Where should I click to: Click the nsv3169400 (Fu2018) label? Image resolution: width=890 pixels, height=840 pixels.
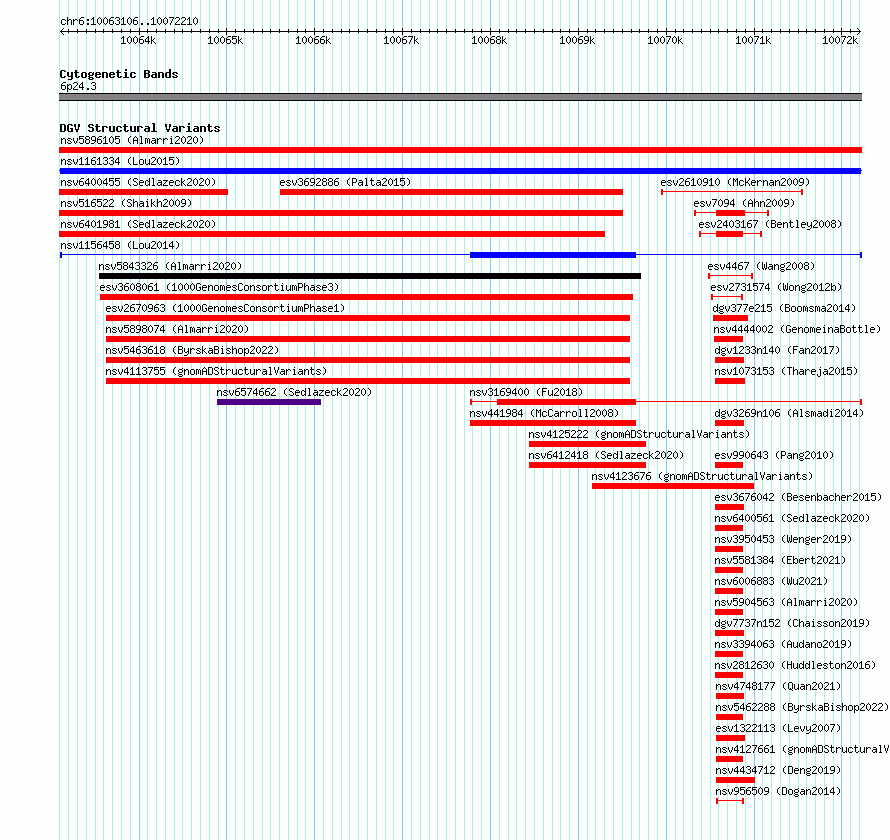pyautogui.click(x=526, y=392)
